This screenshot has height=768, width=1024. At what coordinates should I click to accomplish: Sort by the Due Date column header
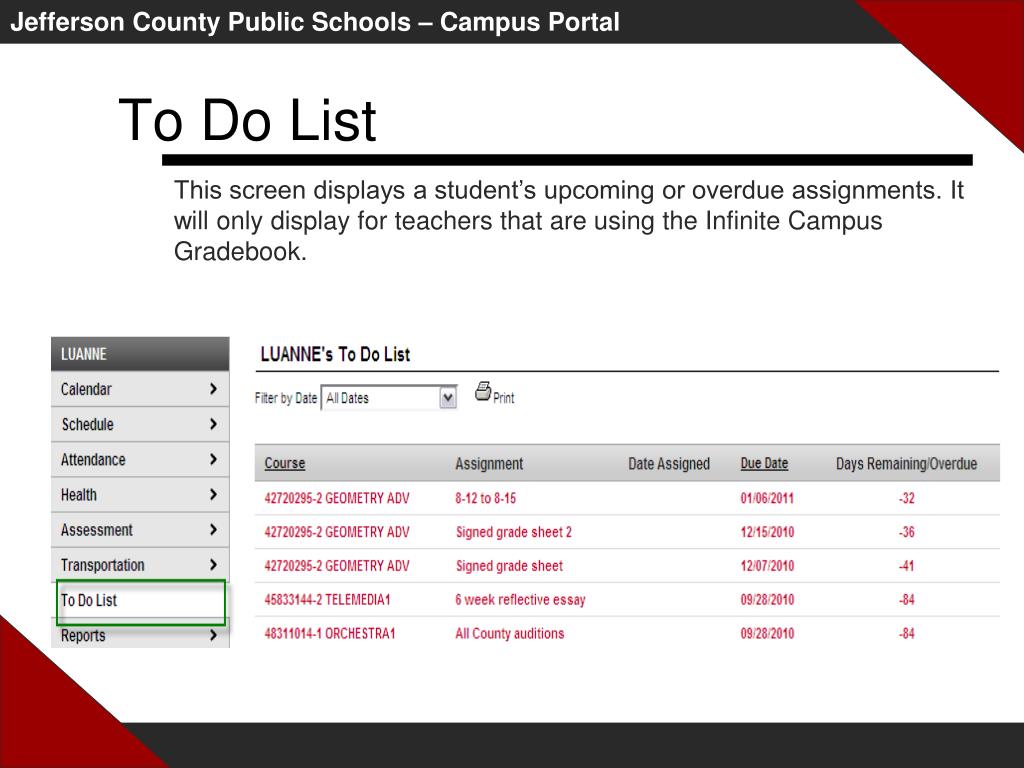pos(764,463)
